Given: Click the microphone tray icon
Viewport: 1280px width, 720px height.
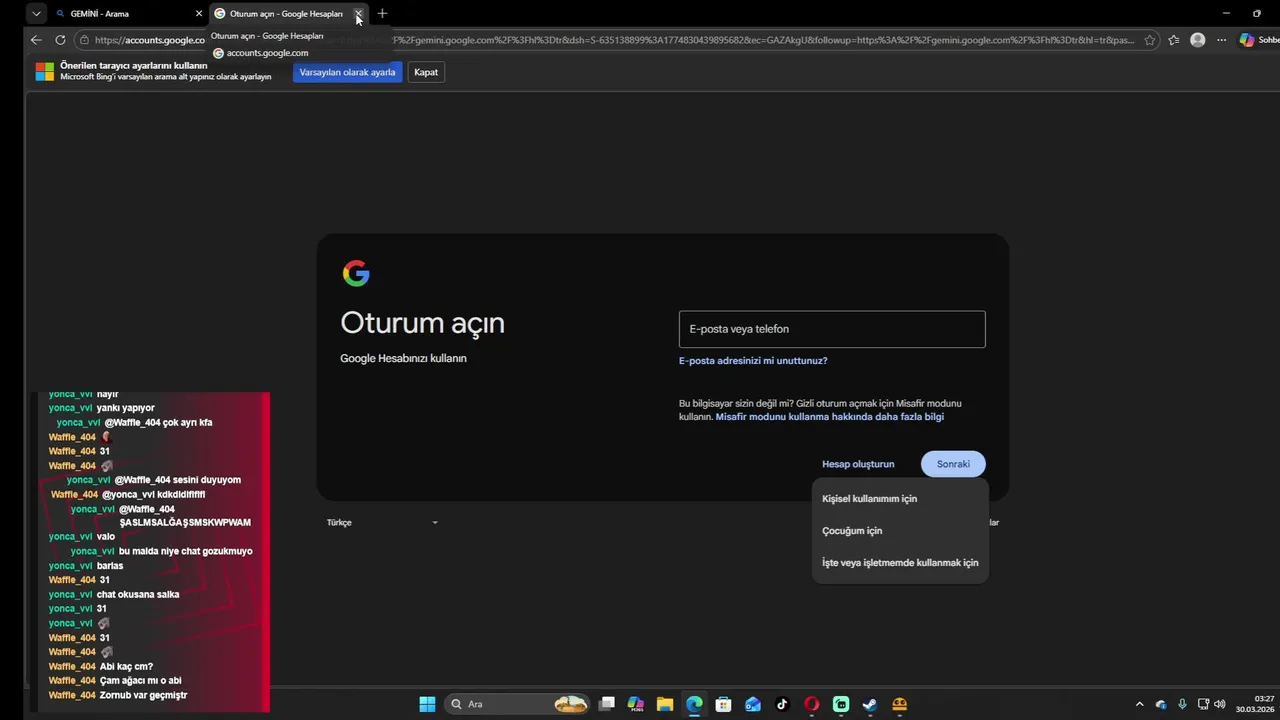Looking at the screenshot, I should 1182,704.
